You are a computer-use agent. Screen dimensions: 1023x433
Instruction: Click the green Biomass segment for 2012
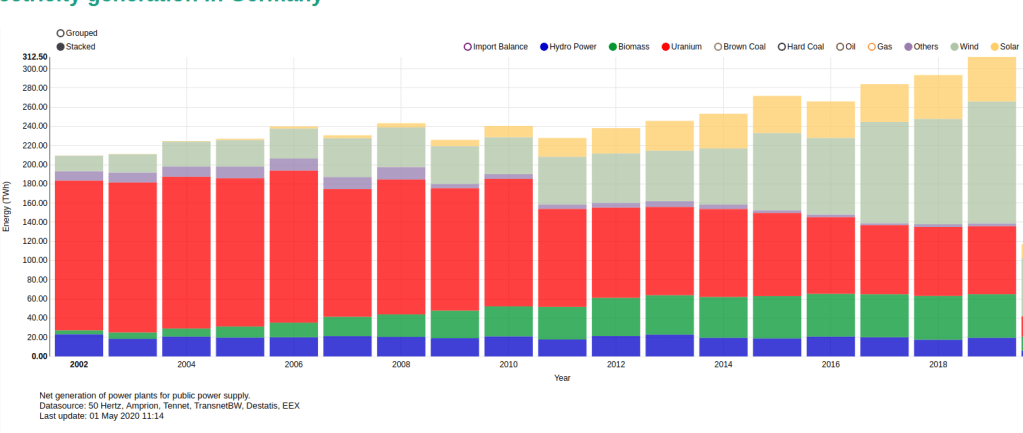point(615,316)
